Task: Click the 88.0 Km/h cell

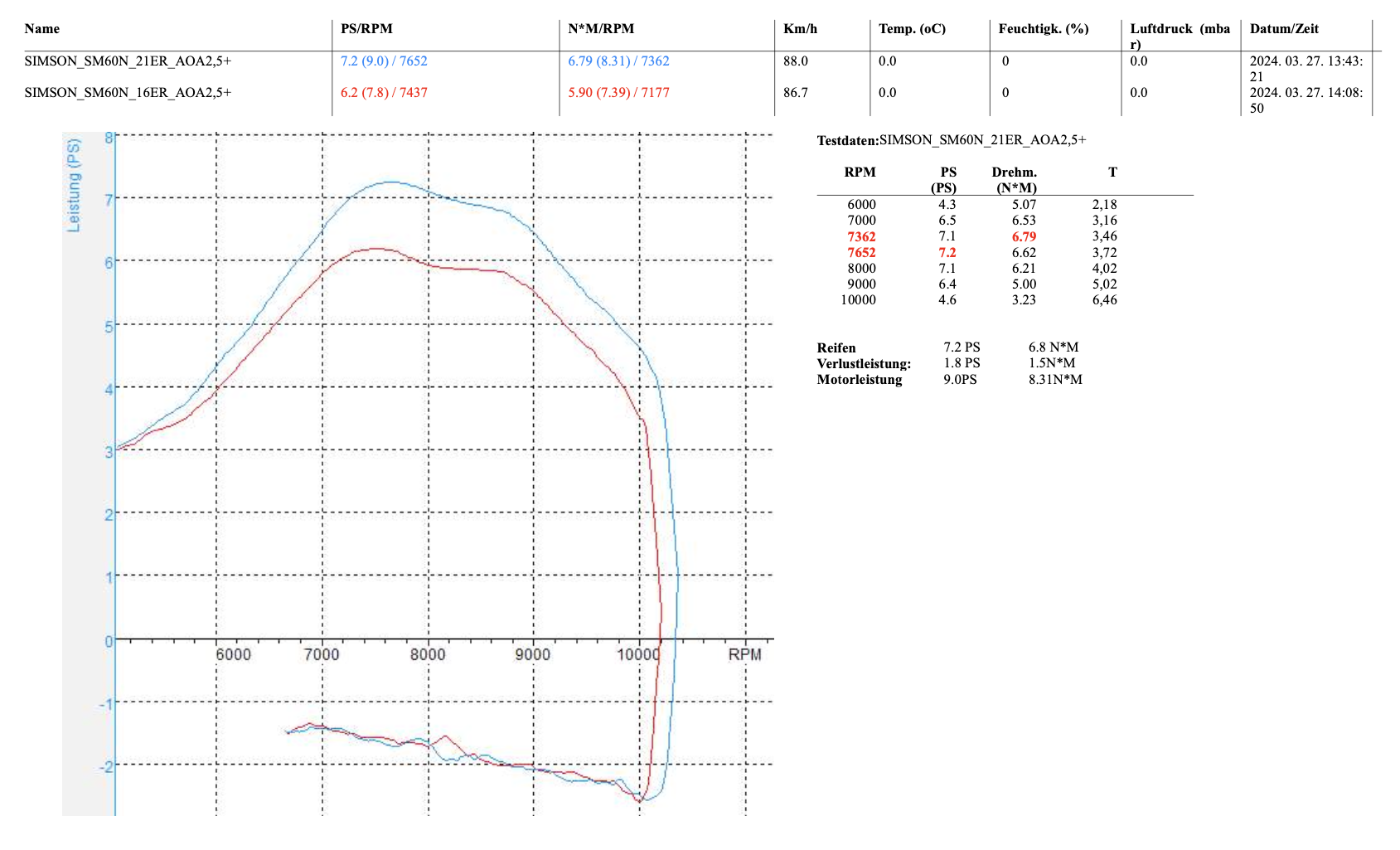Action: [796, 61]
